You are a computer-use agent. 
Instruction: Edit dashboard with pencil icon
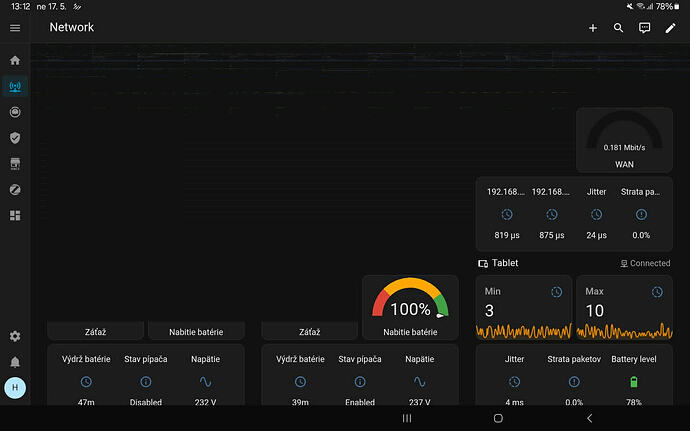click(670, 28)
